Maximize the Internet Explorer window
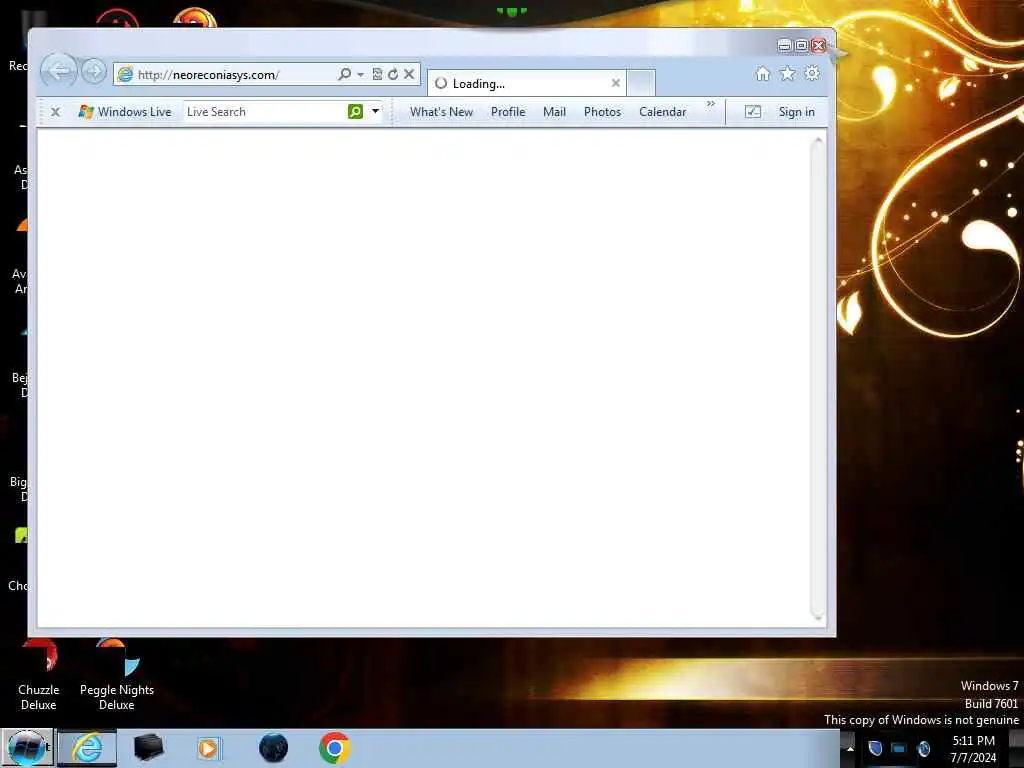Image resolution: width=1024 pixels, height=768 pixels. point(801,45)
